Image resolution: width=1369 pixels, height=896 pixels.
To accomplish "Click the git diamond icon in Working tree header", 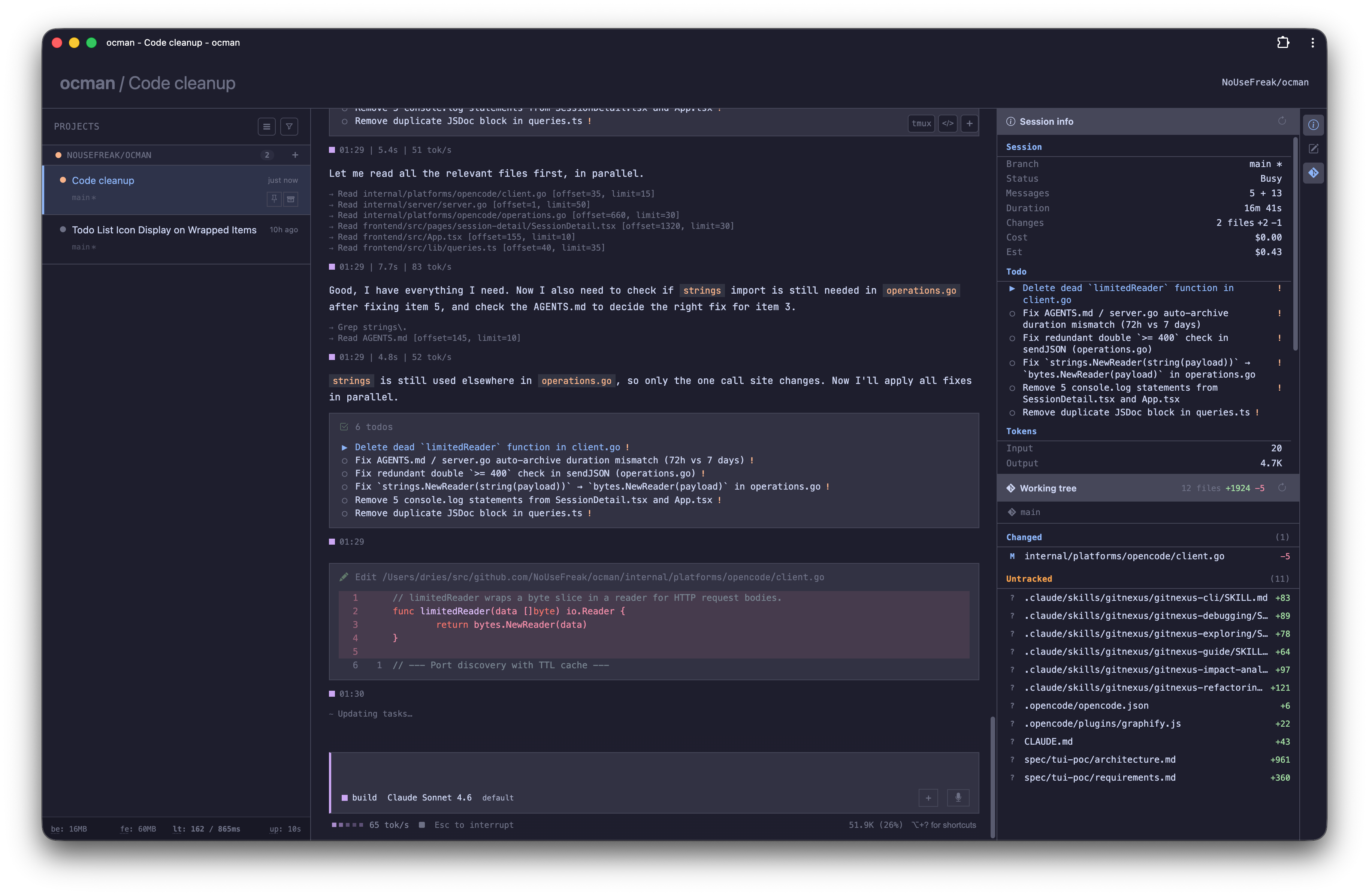I will (x=1011, y=488).
